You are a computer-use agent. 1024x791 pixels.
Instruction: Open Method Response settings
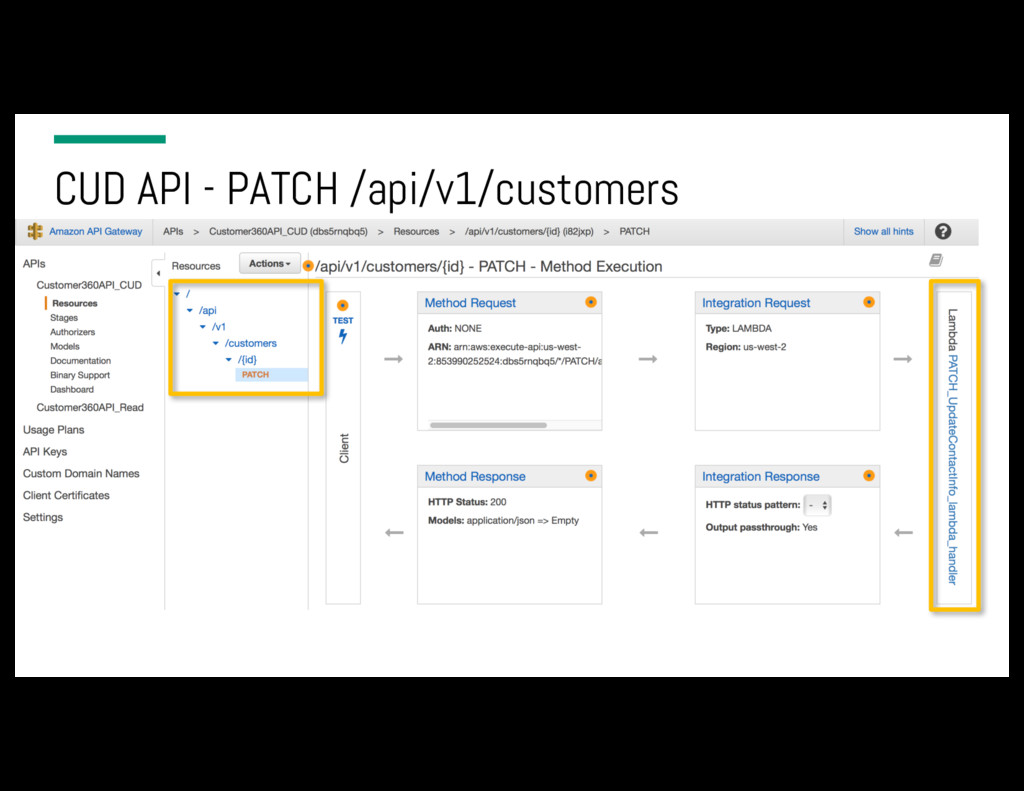[475, 476]
